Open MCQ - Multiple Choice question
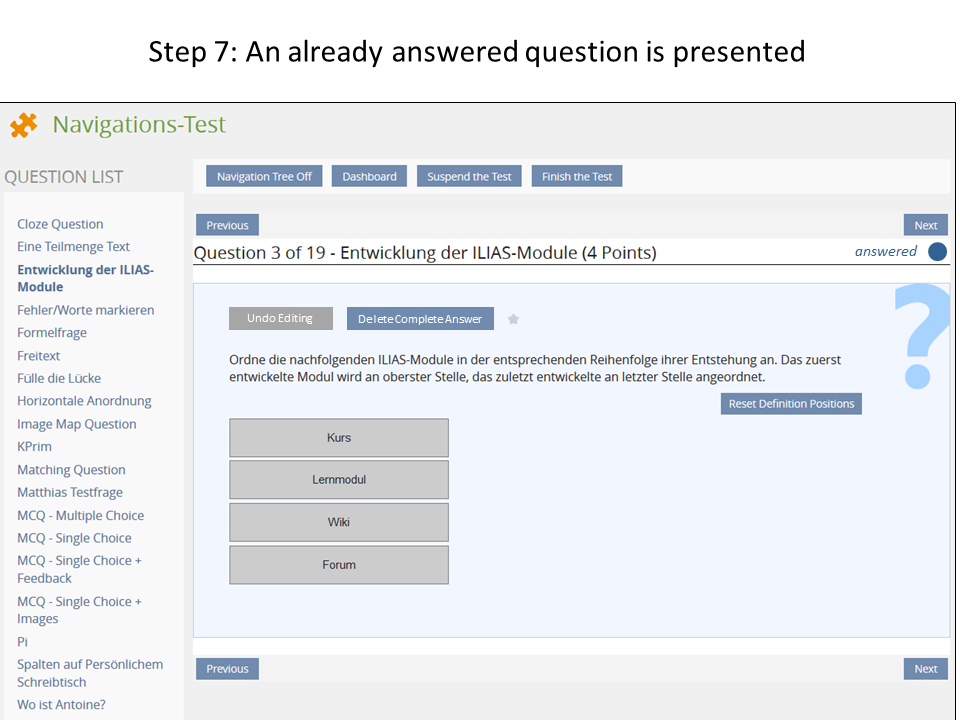 80,516
